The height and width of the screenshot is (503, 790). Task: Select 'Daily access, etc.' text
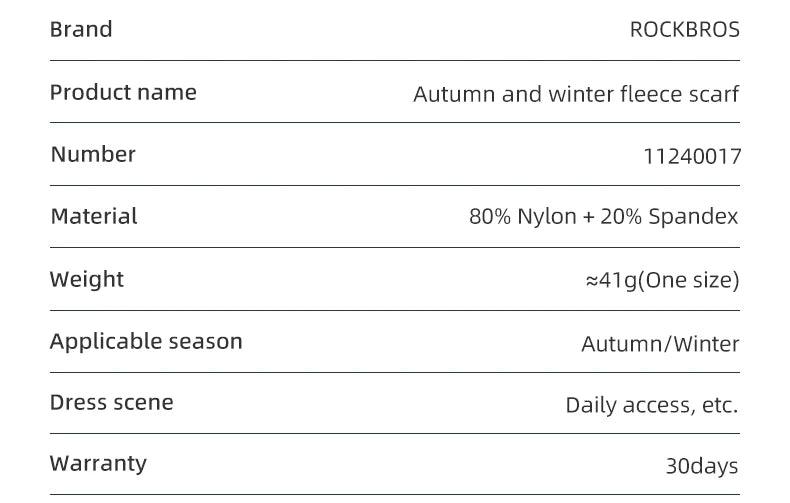point(652,405)
